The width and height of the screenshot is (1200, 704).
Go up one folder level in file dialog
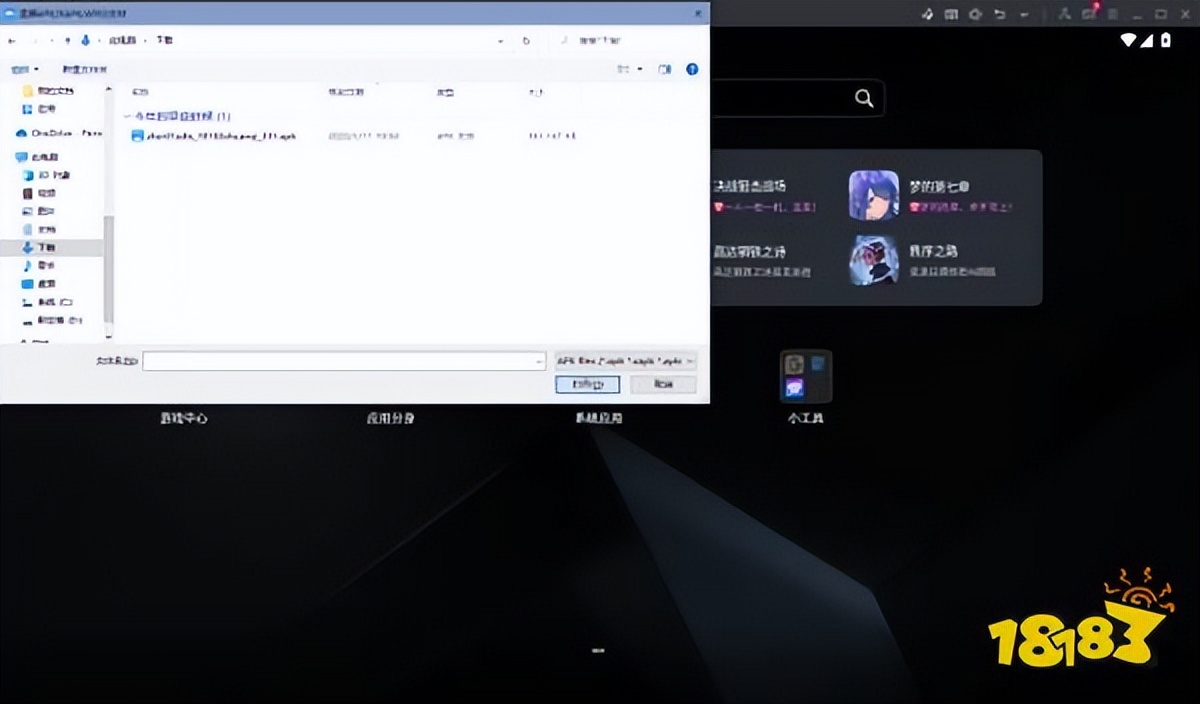[67, 40]
